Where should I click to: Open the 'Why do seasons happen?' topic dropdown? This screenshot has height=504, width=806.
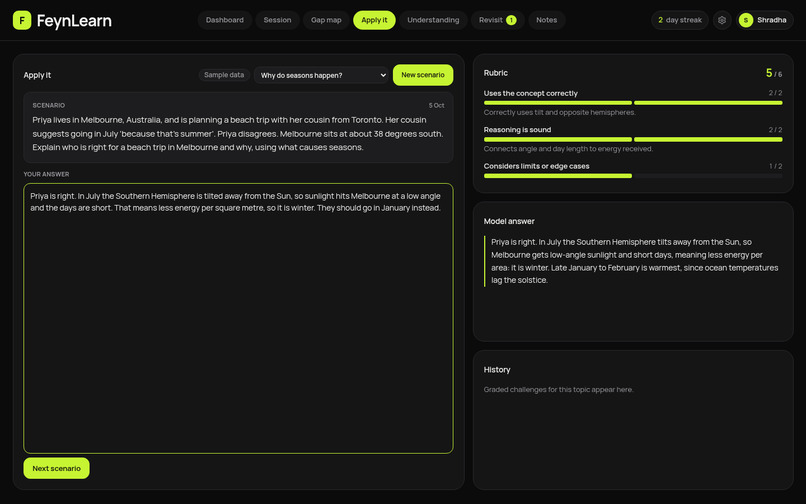pyautogui.click(x=322, y=75)
